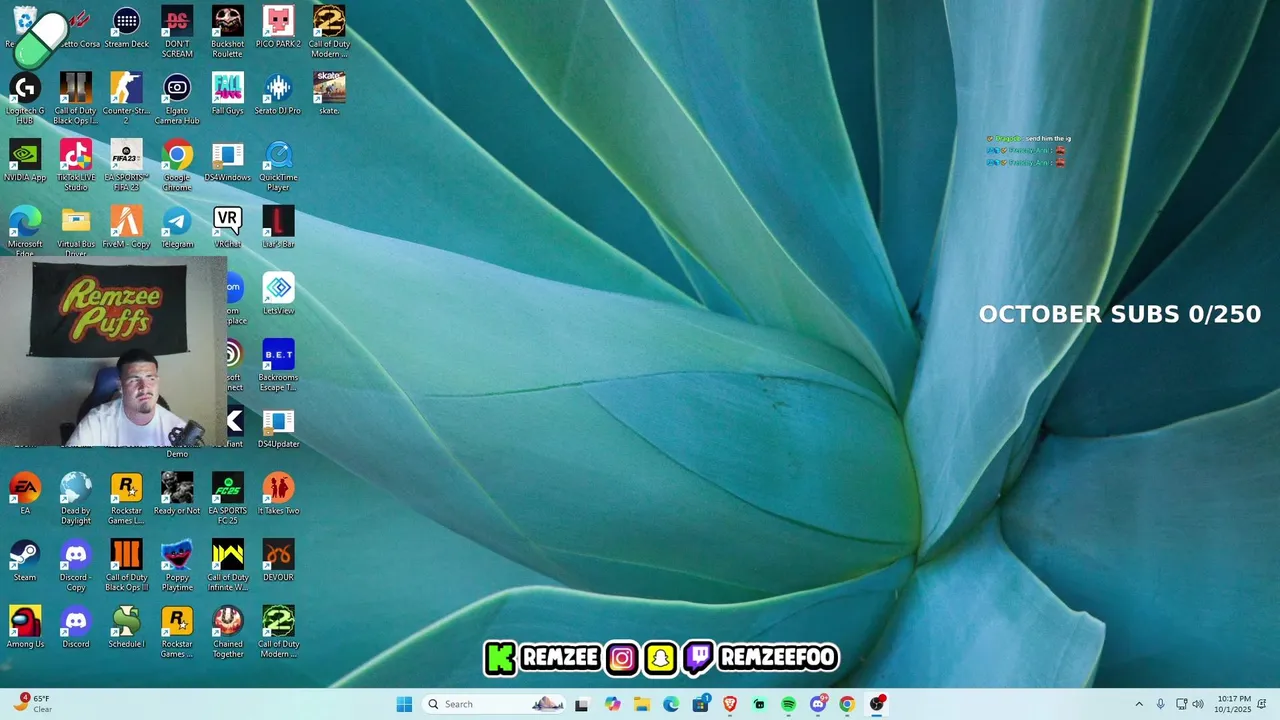Open the Chained Together shortcut
This screenshot has width=1280, height=720.
[x=227, y=632]
